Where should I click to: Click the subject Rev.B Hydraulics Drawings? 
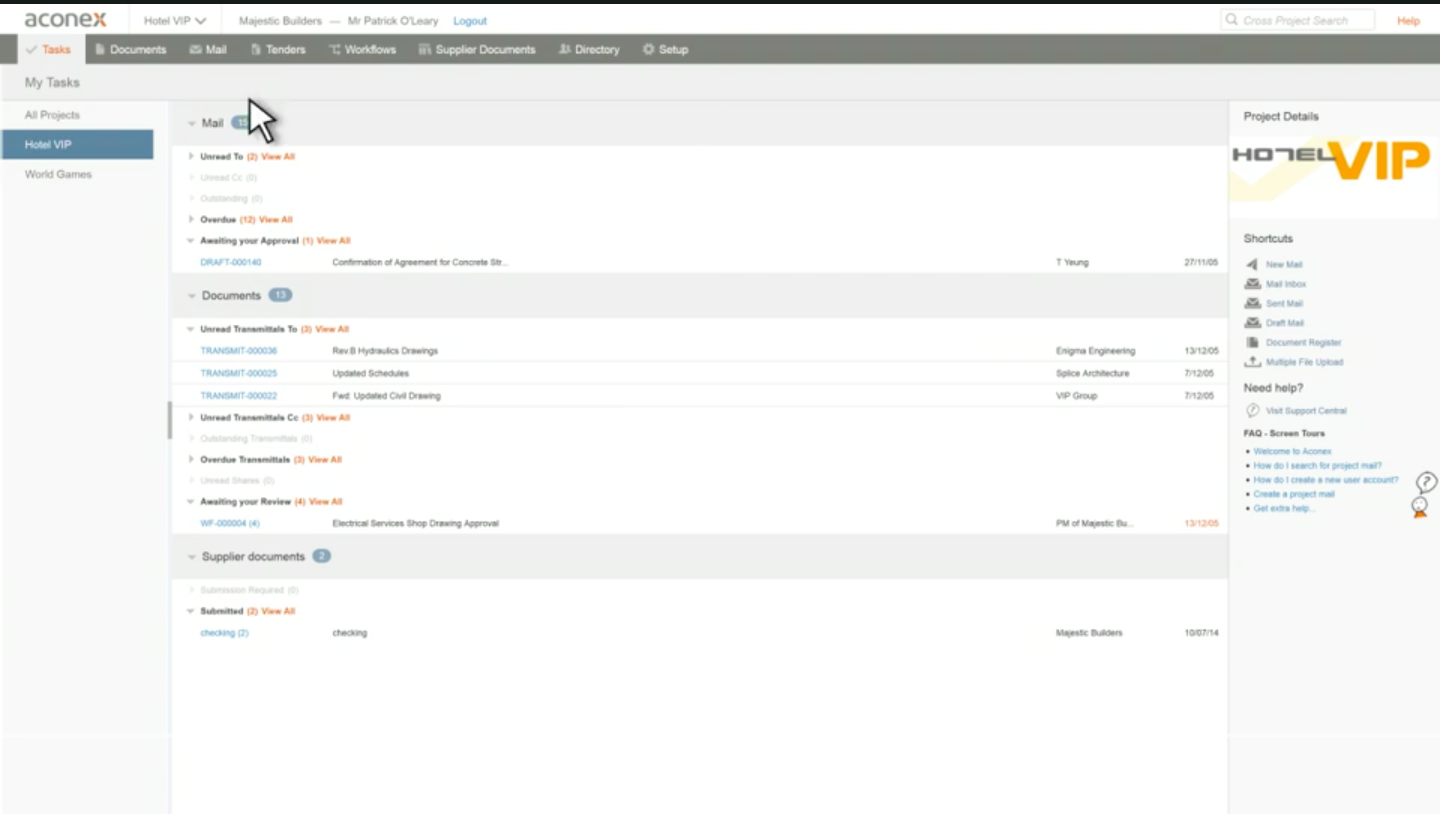(x=385, y=351)
